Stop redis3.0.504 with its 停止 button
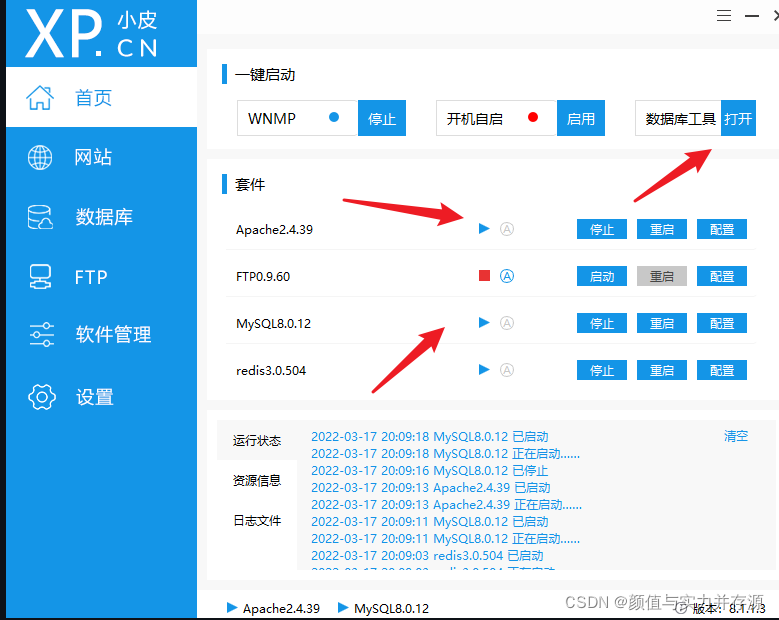This screenshot has height=620, width=779. [602, 370]
